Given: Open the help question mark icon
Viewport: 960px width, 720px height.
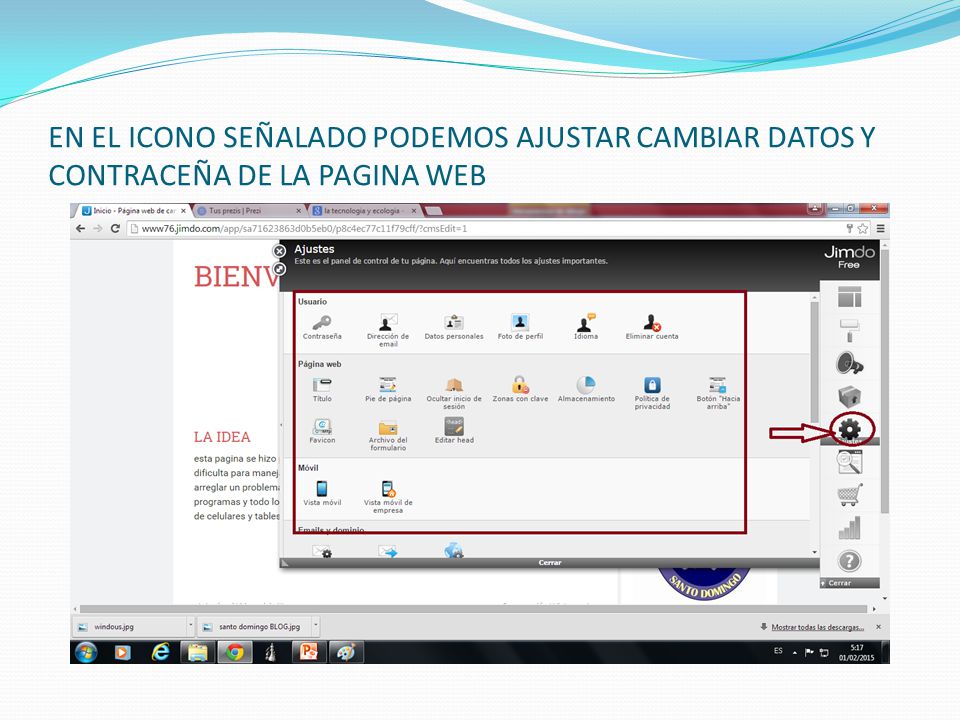Looking at the screenshot, I should coord(849,561).
